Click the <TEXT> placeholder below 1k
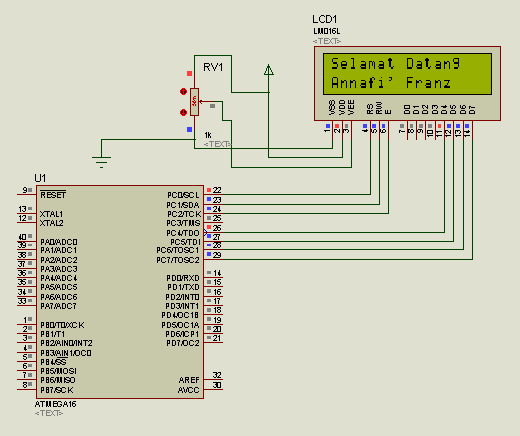Image resolution: width=520 pixels, height=436 pixels. point(217,144)
